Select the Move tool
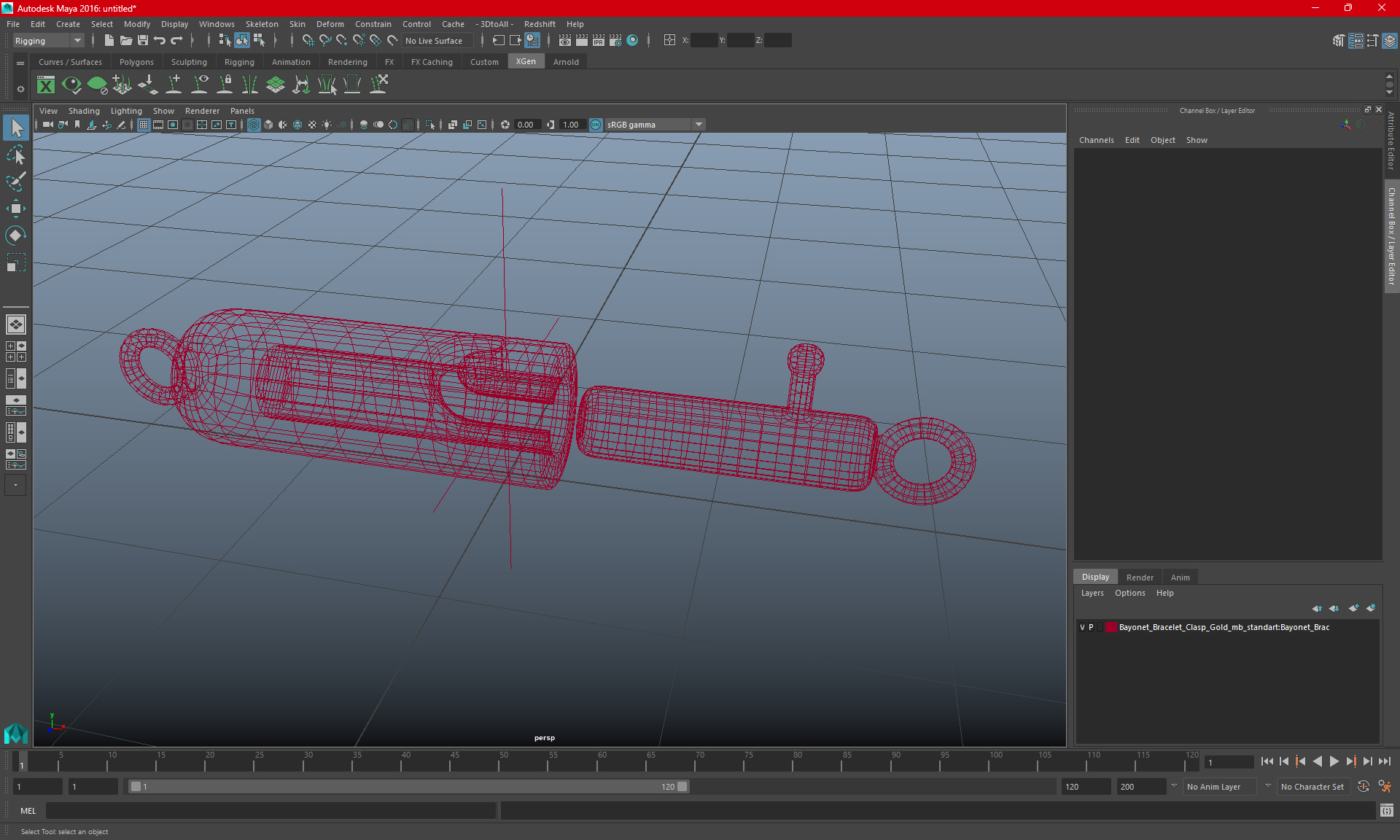The height and width of the screenshot is (840, 1400). click(15, 209)
